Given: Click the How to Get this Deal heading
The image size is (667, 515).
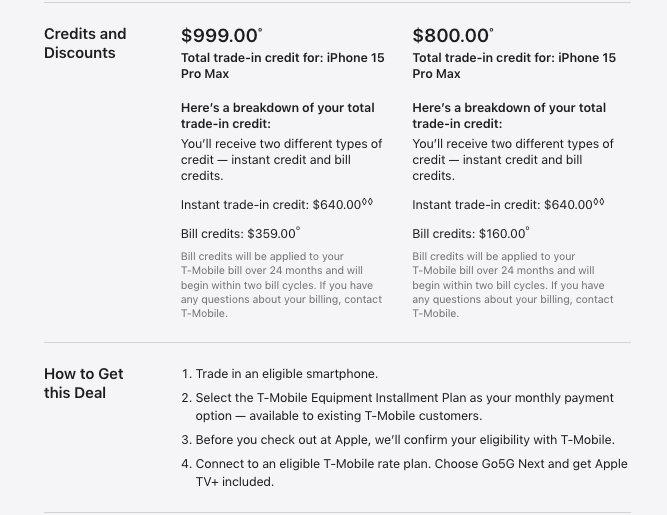Looking at the screenshot, I should [83, 383].
